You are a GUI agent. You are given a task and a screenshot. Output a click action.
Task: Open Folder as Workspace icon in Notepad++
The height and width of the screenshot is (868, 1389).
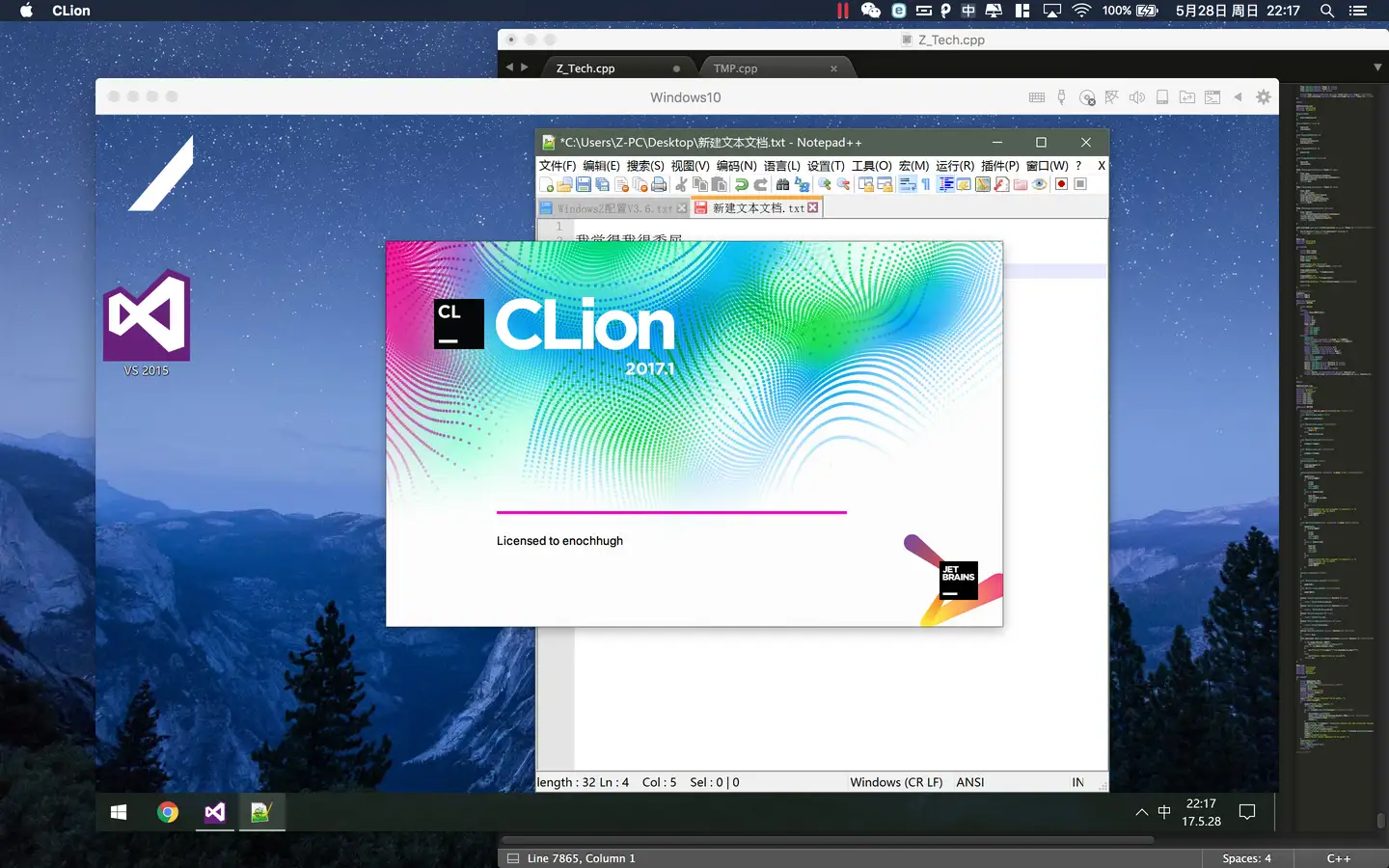pos(1021,184)
